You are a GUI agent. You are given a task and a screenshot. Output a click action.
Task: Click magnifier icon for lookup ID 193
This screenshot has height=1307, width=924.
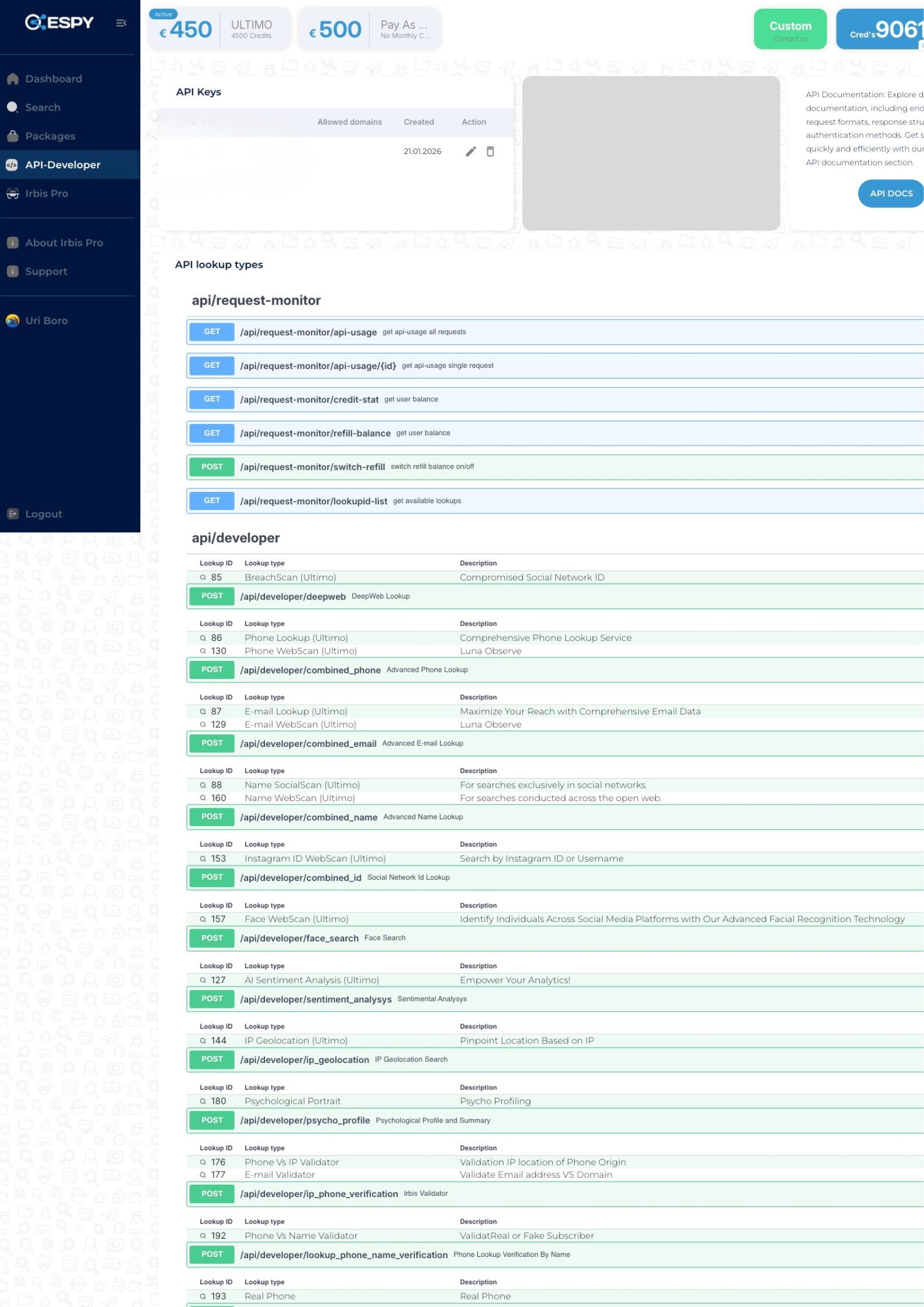(x=203, y=1297)
